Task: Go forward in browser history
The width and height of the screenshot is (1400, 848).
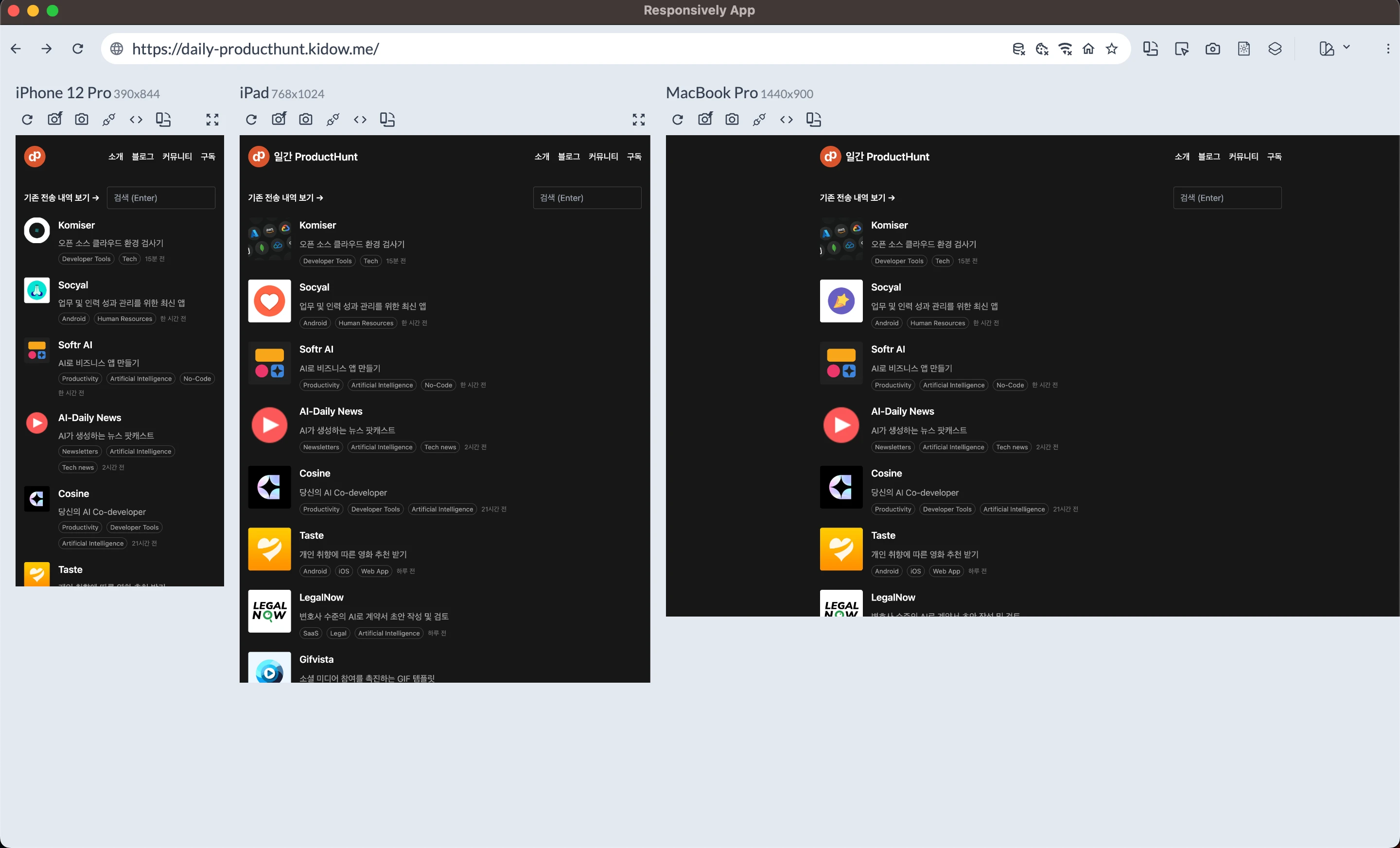Action: (47, 49)
